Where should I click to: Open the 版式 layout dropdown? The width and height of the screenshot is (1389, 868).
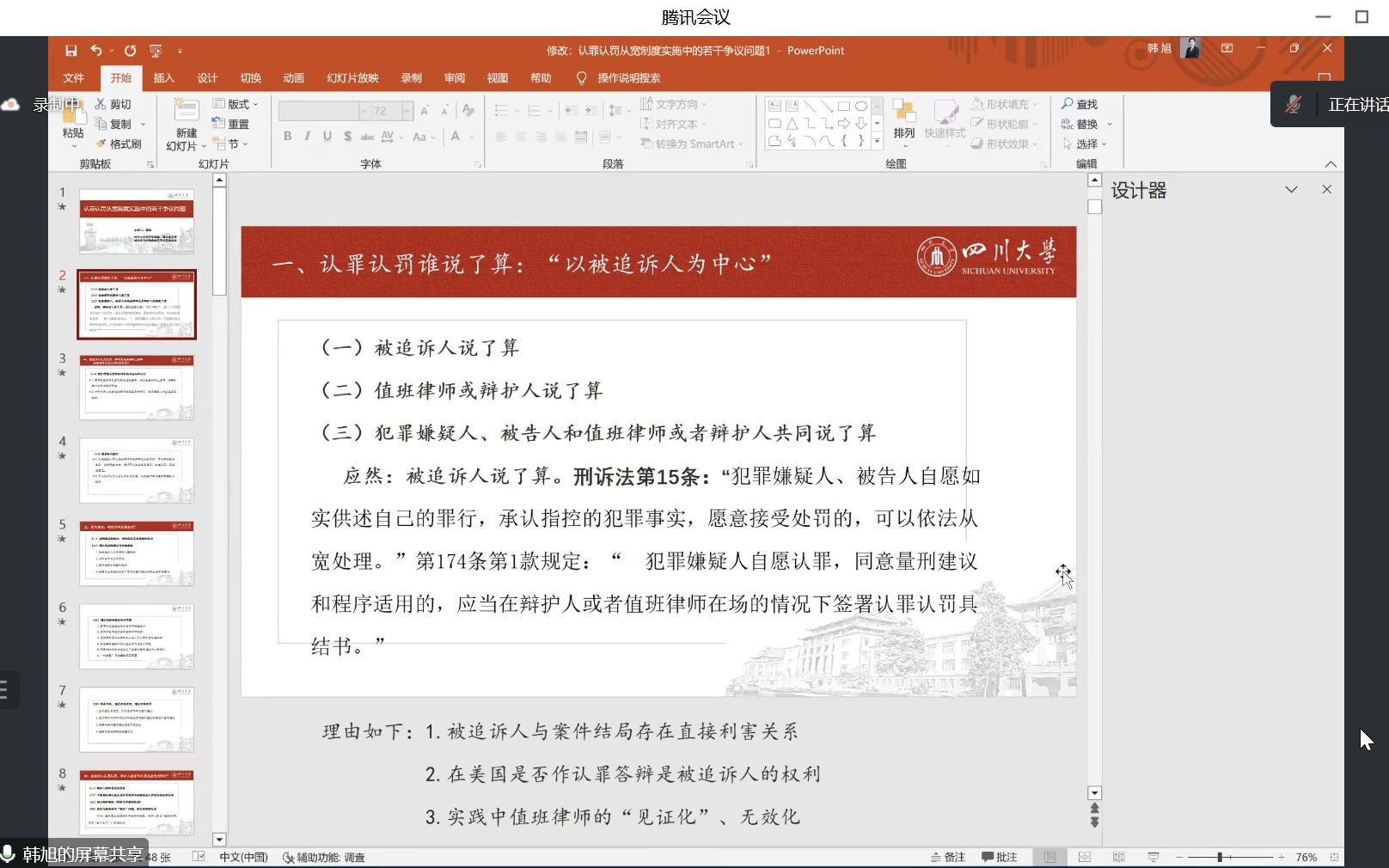(x=235, y=104)
